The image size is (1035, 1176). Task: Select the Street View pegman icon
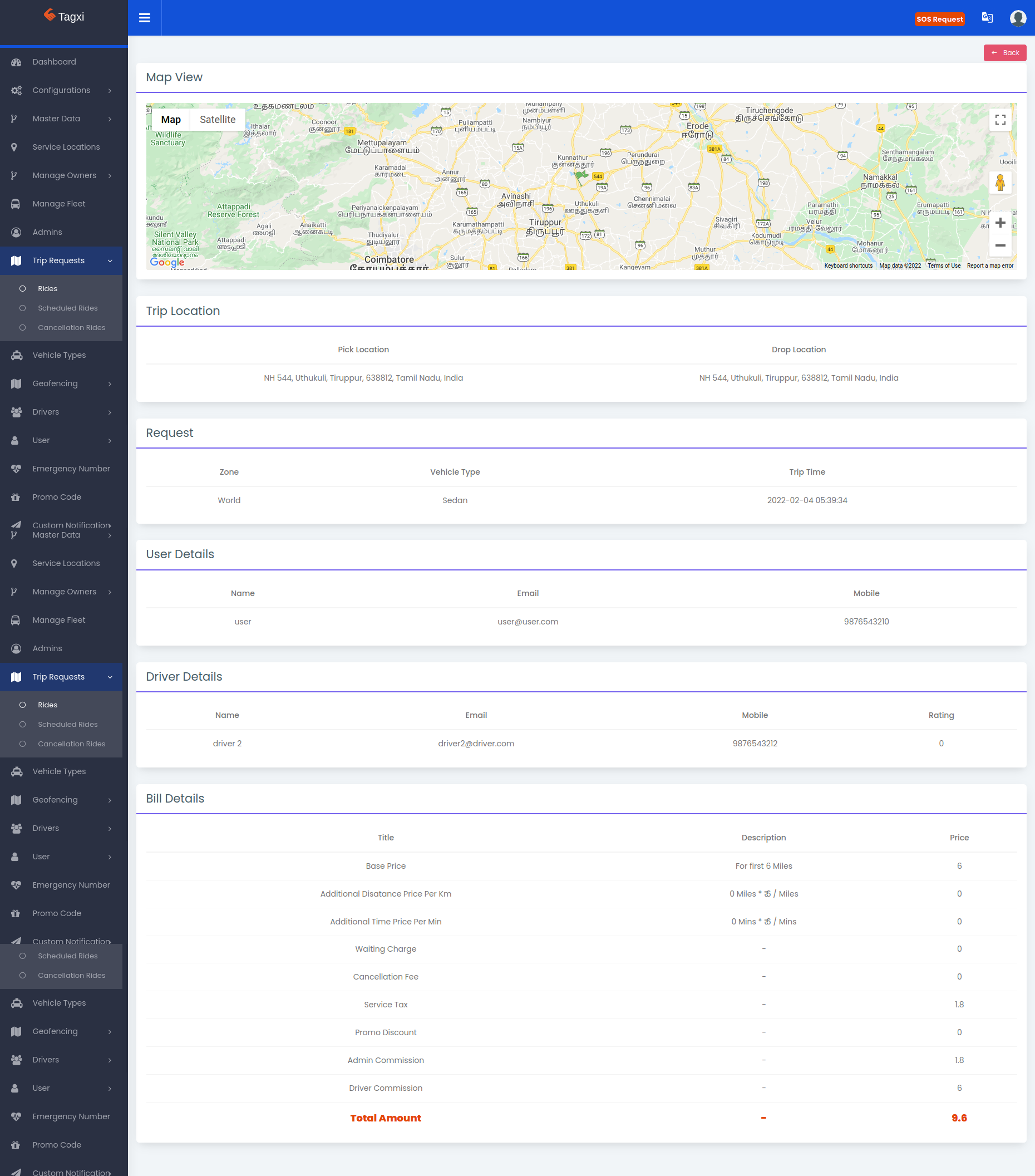point(1000,183)
